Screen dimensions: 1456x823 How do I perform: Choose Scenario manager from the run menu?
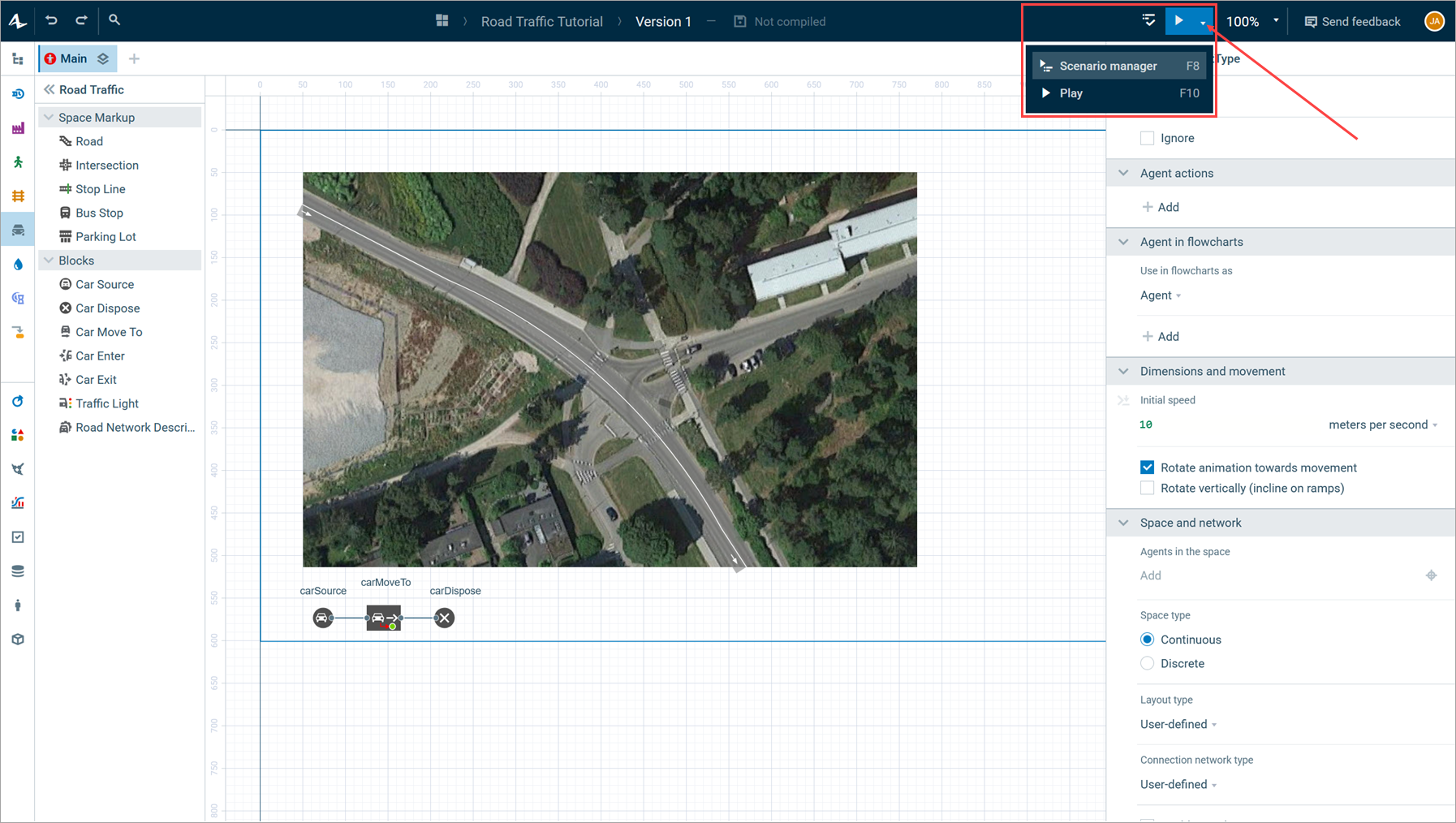[1108, 66]
